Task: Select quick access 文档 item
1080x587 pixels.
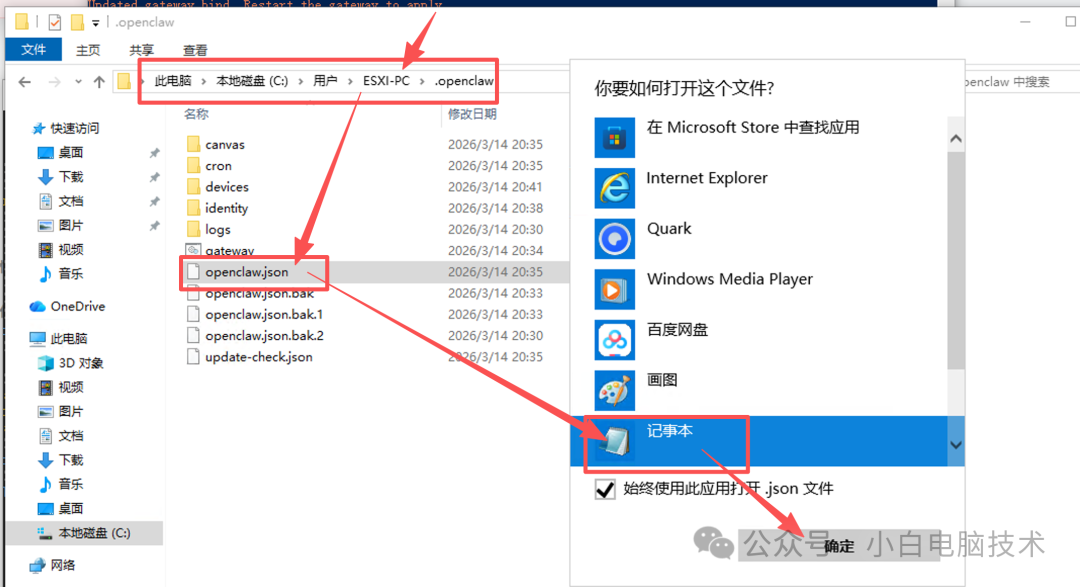Action: (61, 201)
